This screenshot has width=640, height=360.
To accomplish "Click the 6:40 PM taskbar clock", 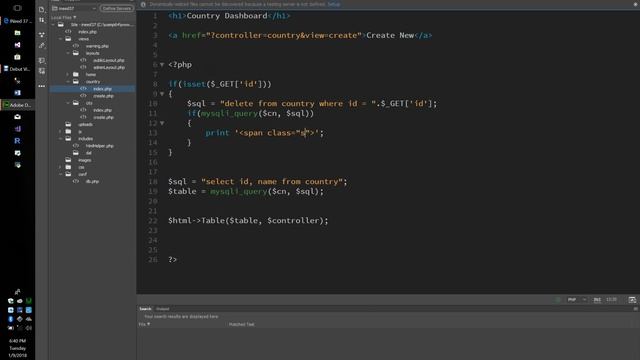I will pos(17,340).
